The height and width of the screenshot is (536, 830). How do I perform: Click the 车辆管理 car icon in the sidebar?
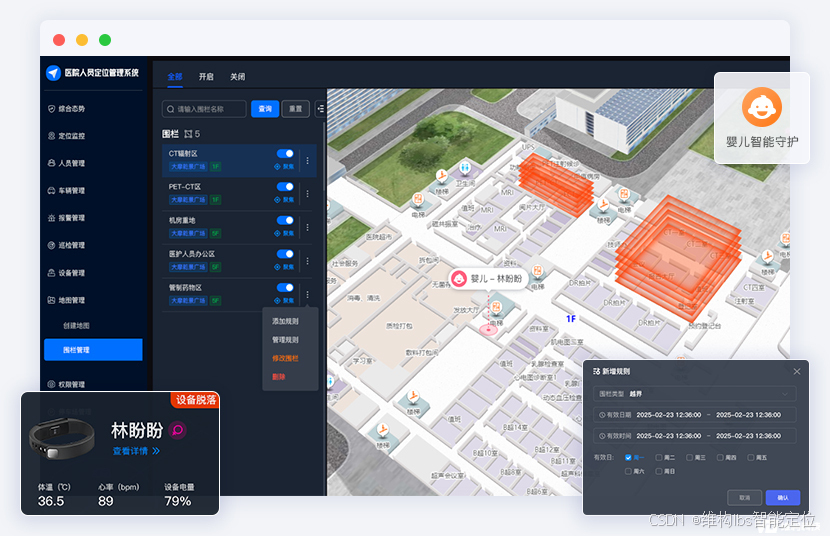(51, 190)
